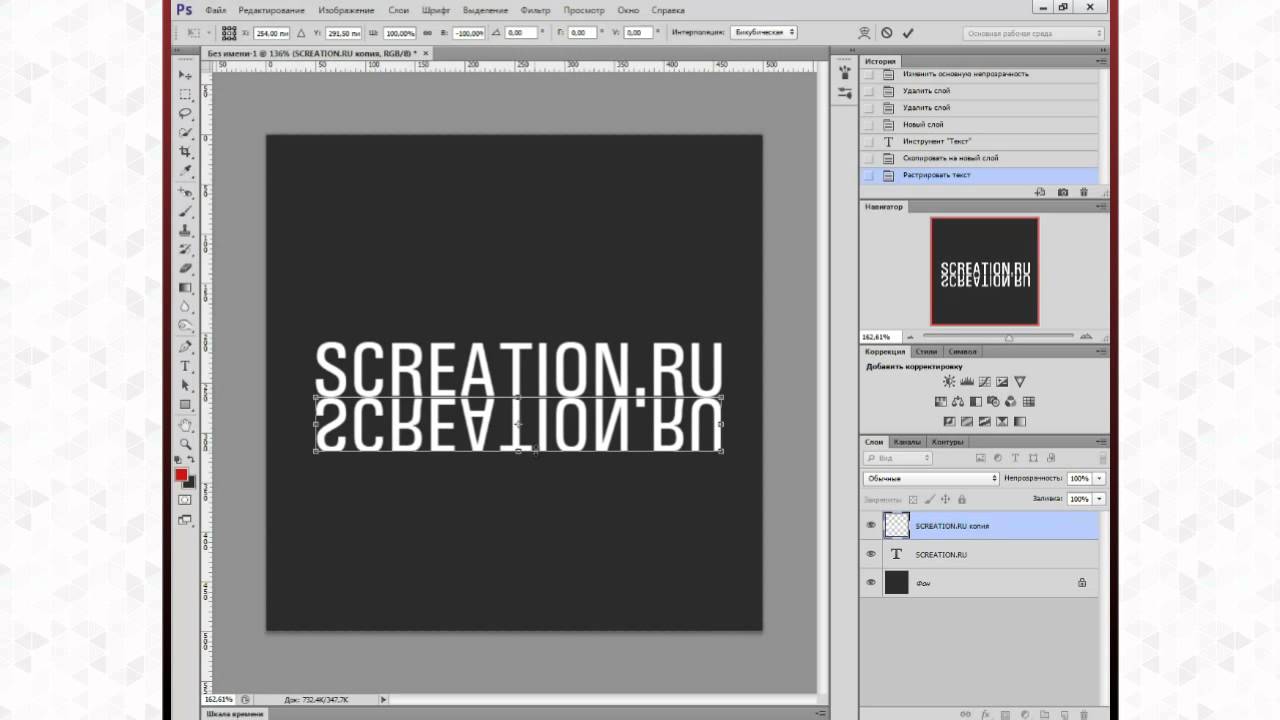Click the reference point location grid icon
Screen dimensions: 1280x720
pyautogui.click(x=229, y=33)
